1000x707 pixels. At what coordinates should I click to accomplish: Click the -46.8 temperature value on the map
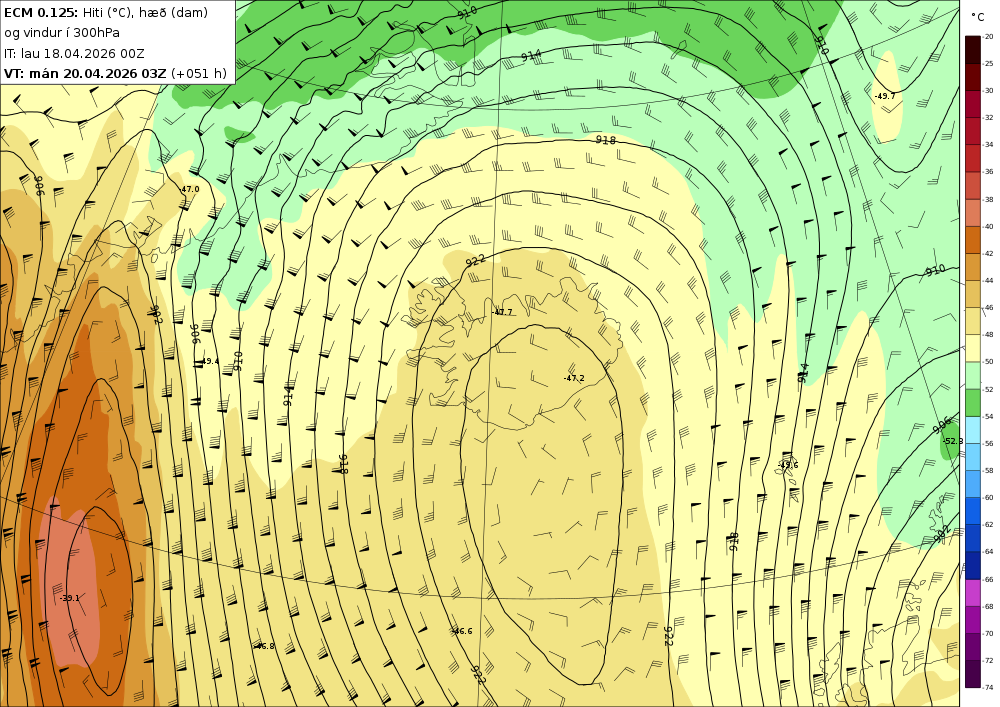click(x=265, y=646)
